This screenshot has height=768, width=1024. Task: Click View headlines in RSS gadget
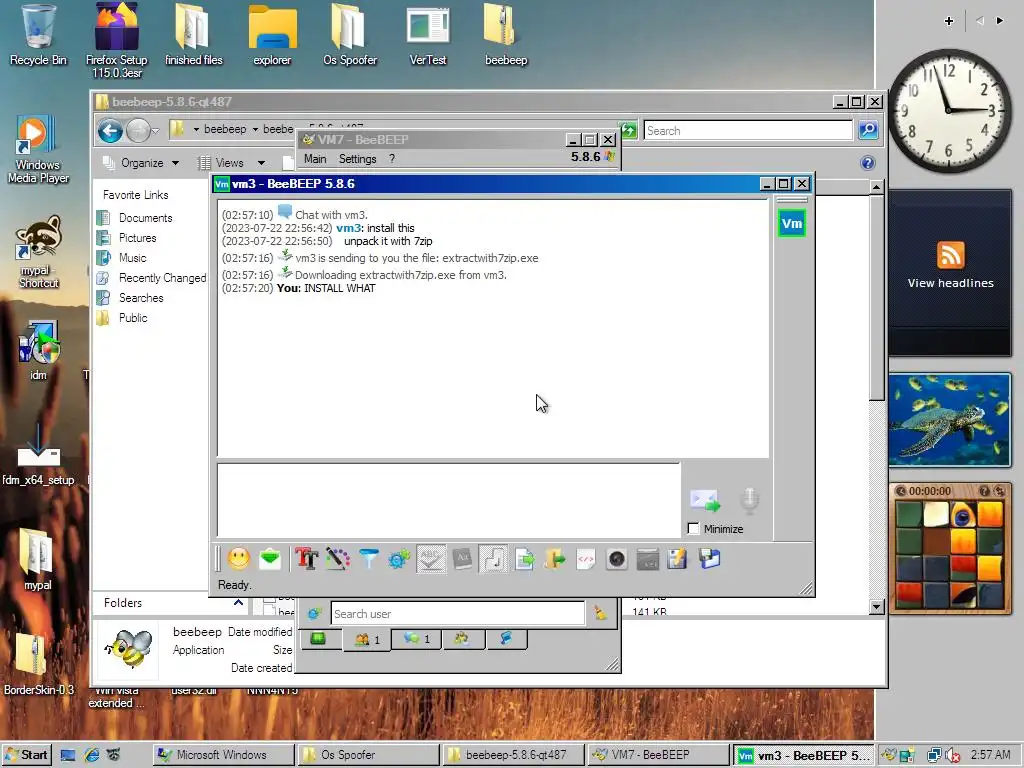(x=950, y=283)
